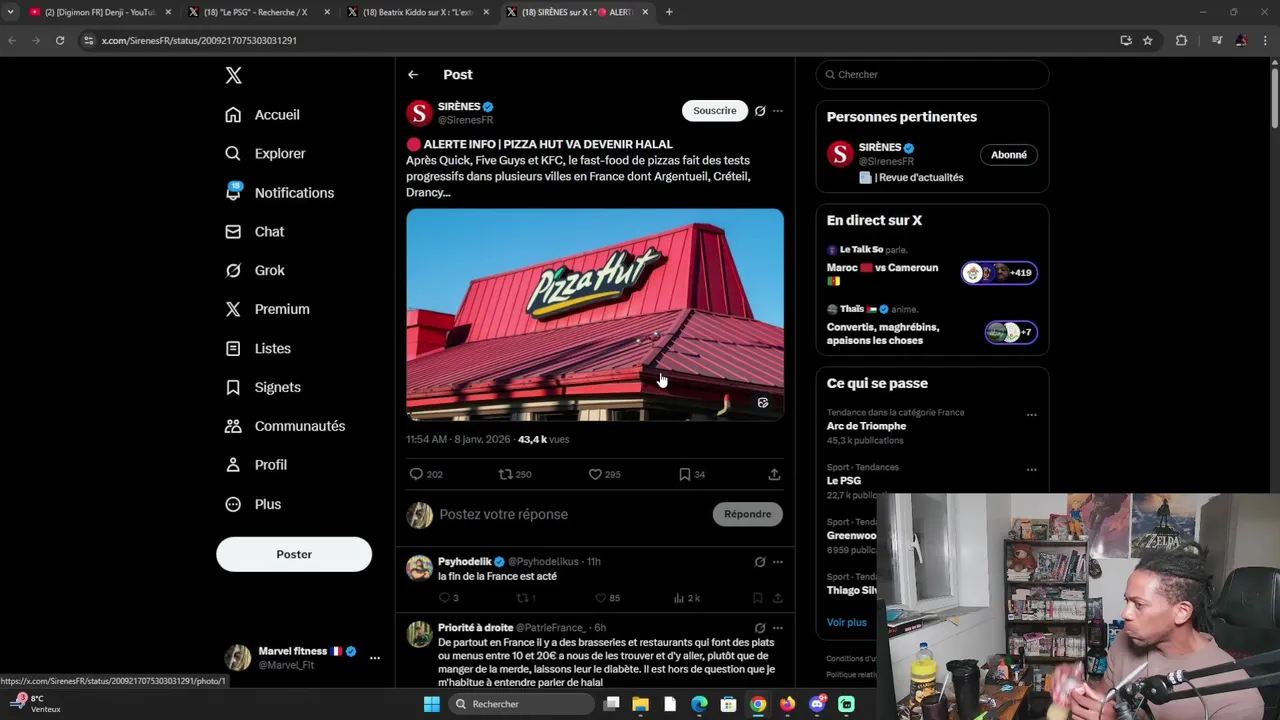Go back with the Post arrow

click(413, 75)
